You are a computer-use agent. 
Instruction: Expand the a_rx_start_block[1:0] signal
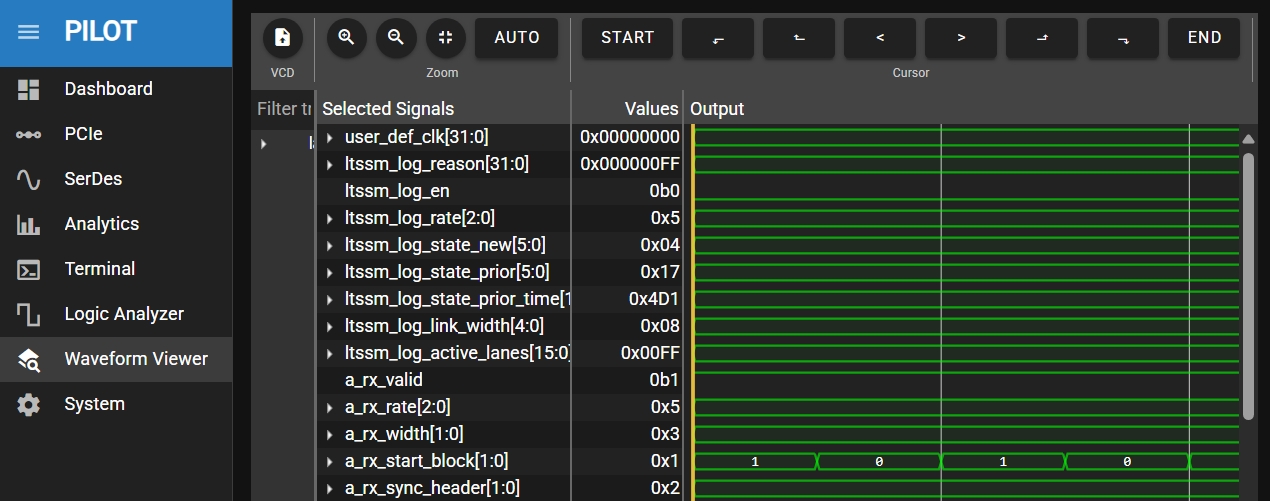coord(329,461)
